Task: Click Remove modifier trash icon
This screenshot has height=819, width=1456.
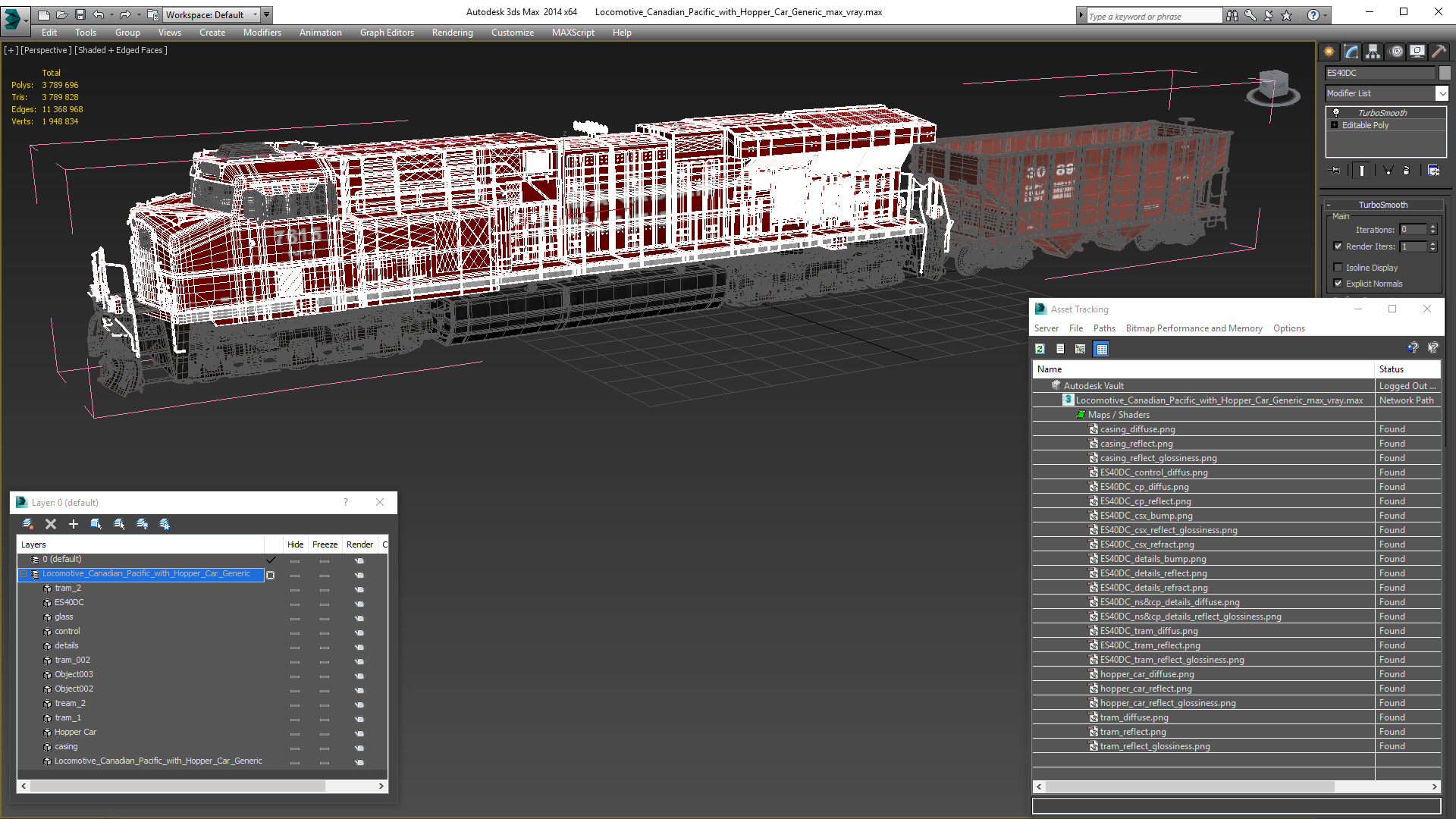Action: click(x=1406, y=171)
